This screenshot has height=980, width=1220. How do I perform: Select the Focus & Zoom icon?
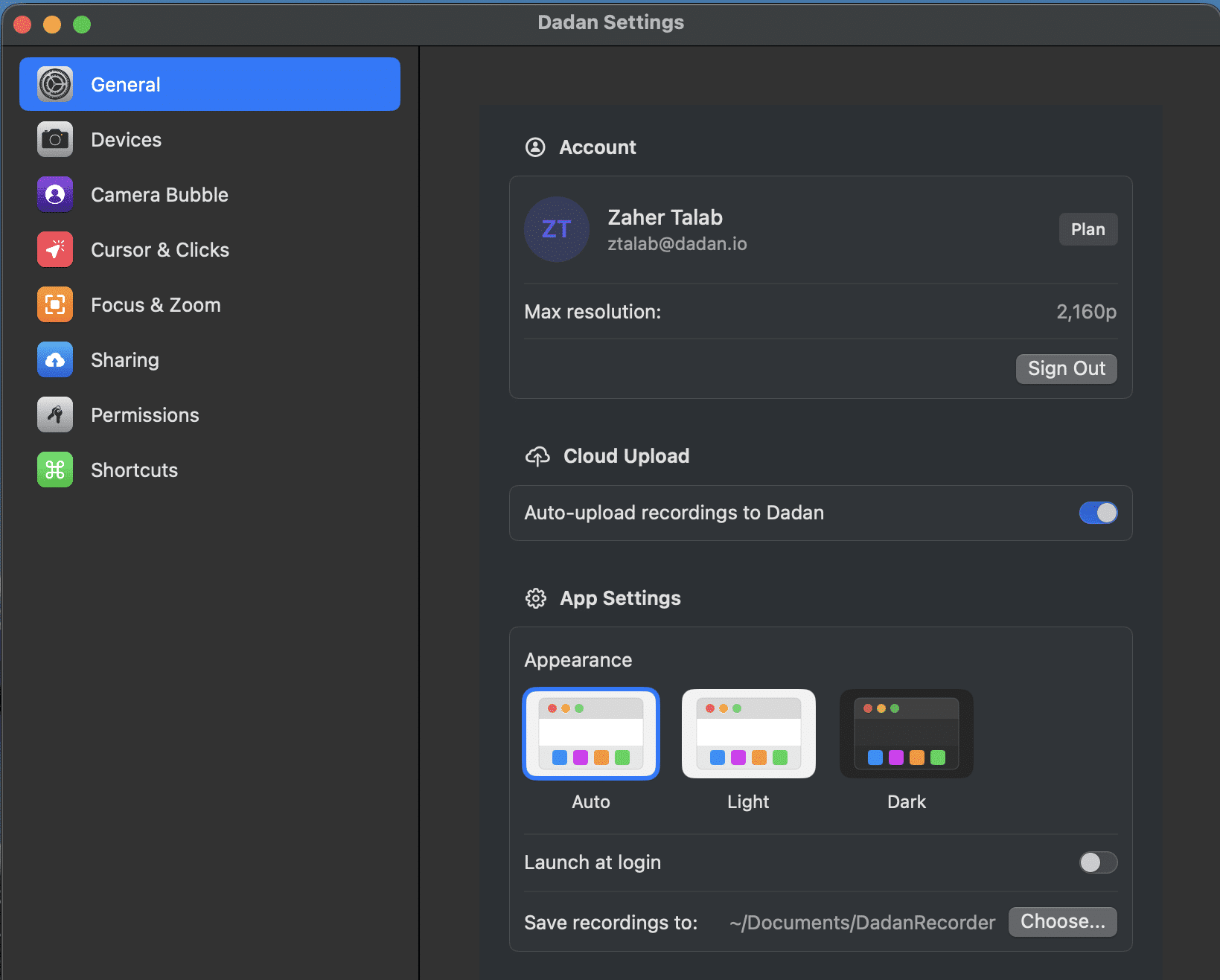[x=54, y=304]
